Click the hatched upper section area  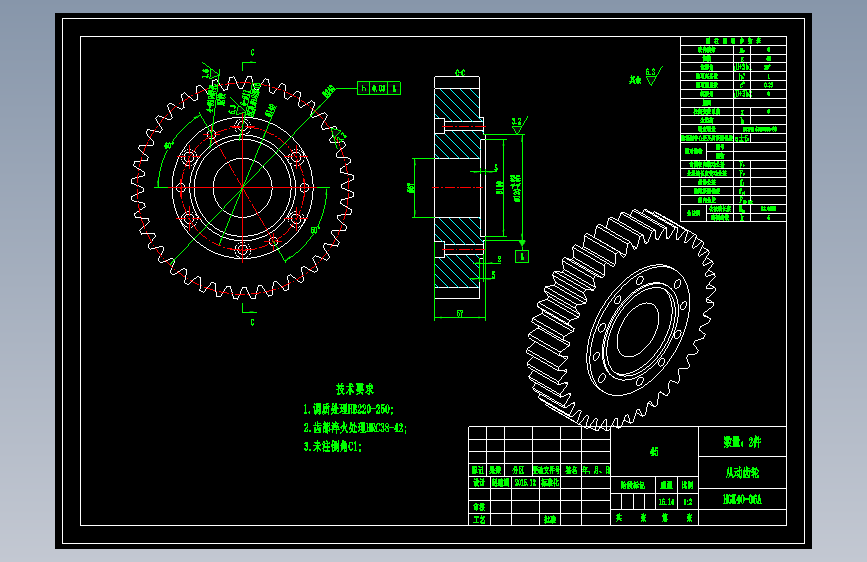[x=457, y=123]
